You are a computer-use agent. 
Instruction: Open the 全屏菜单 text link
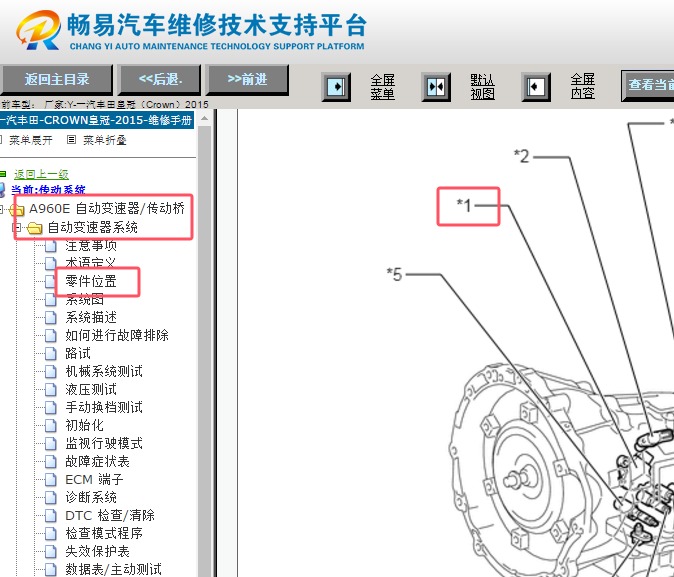383,87
